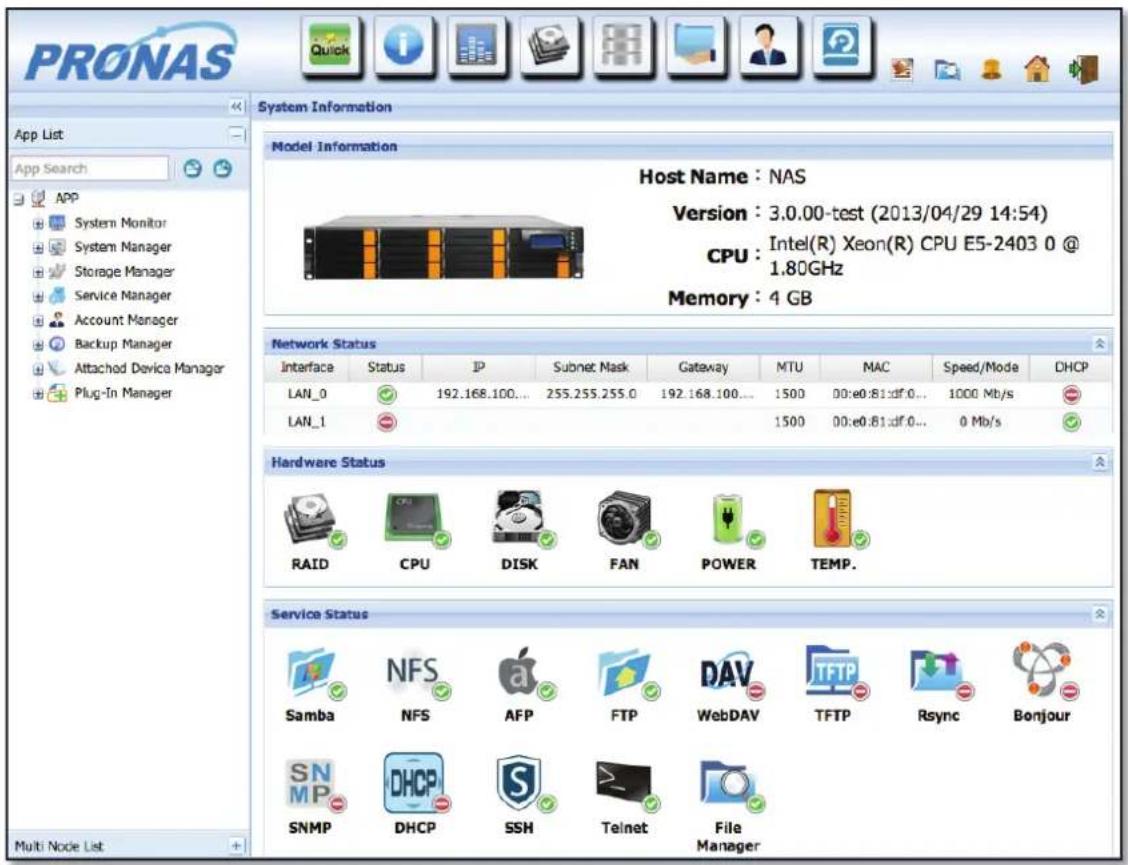Click the small picture icon in header
This screenshot has width=1128, height=865.
point(902,69)
